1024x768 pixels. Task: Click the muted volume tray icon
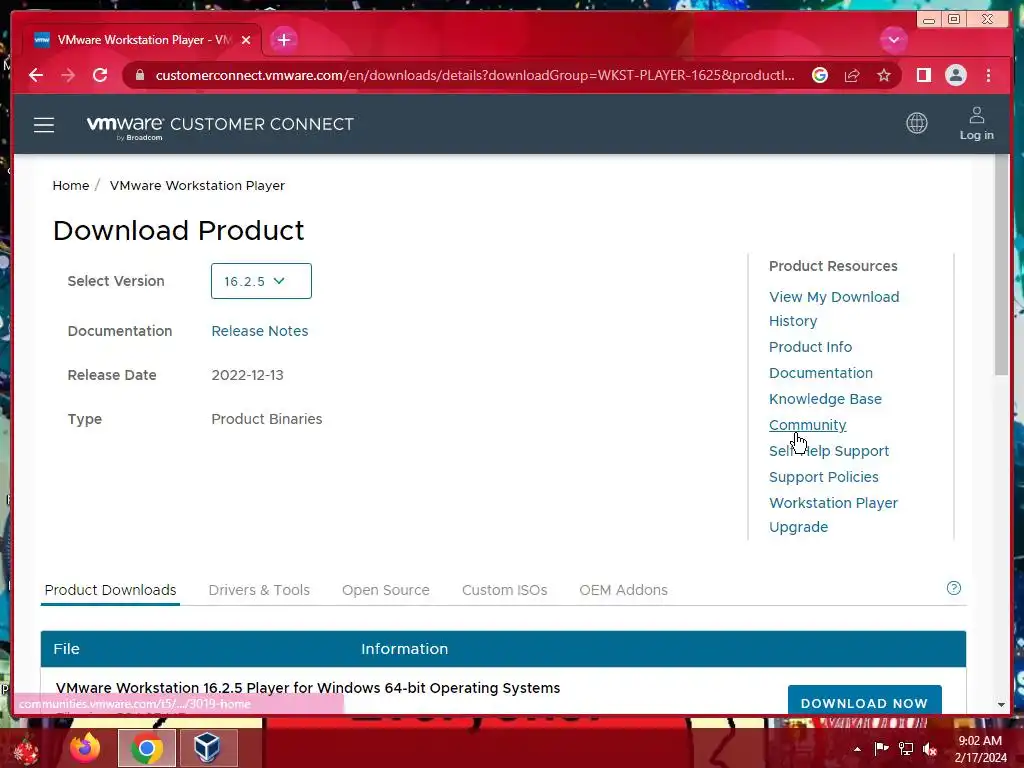(930, 748)
